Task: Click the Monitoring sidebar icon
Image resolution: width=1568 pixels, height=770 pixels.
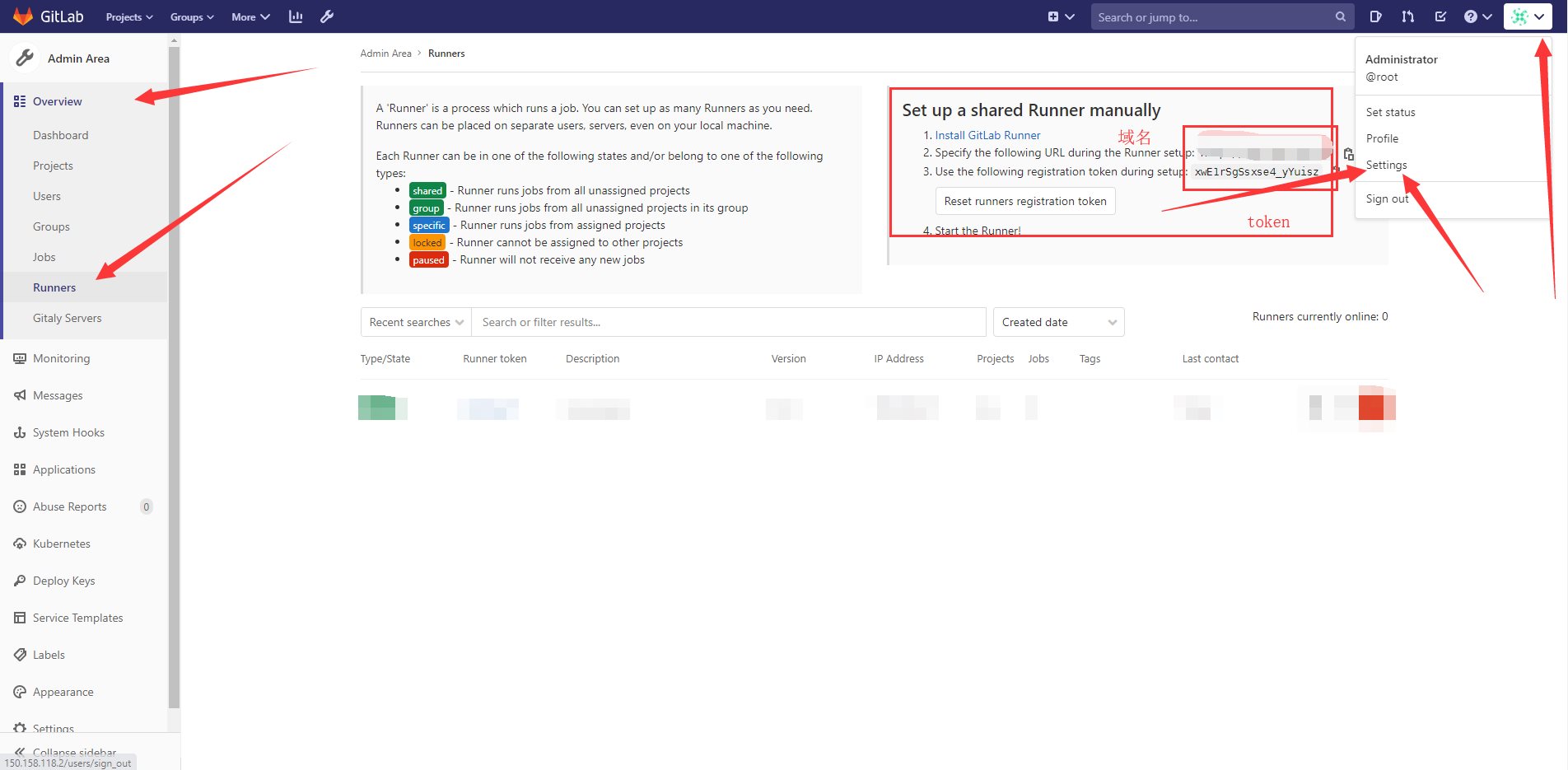Action: (x=20, y=358)
